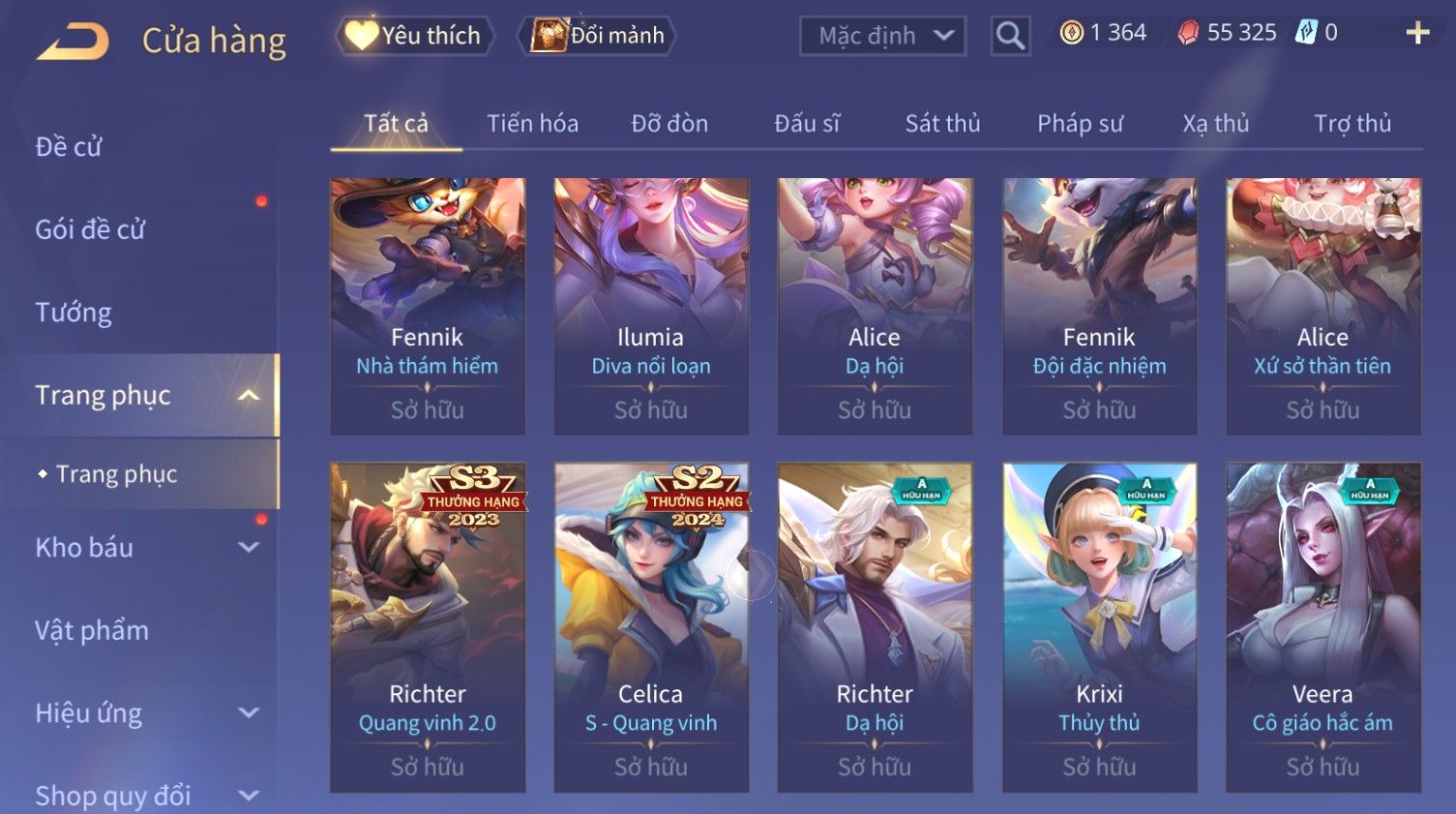The width and height of the screenshot is (1456, 814).
Task: Expand the Hiệu ứng sidebar section
Action: (x=249, y=712)
